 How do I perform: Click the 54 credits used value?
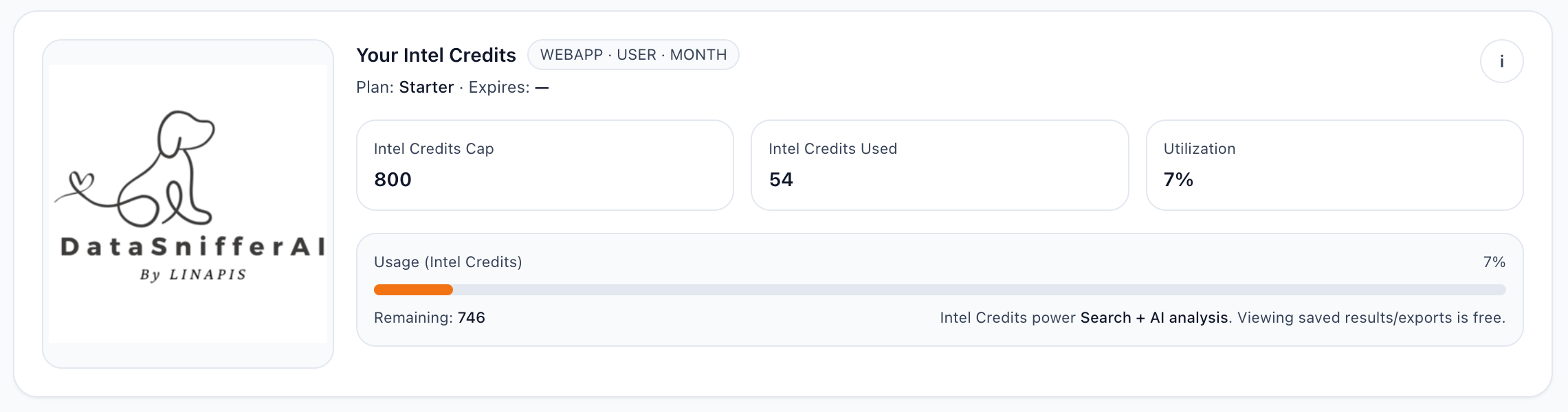pyautogui.click(x=782, y=179)
